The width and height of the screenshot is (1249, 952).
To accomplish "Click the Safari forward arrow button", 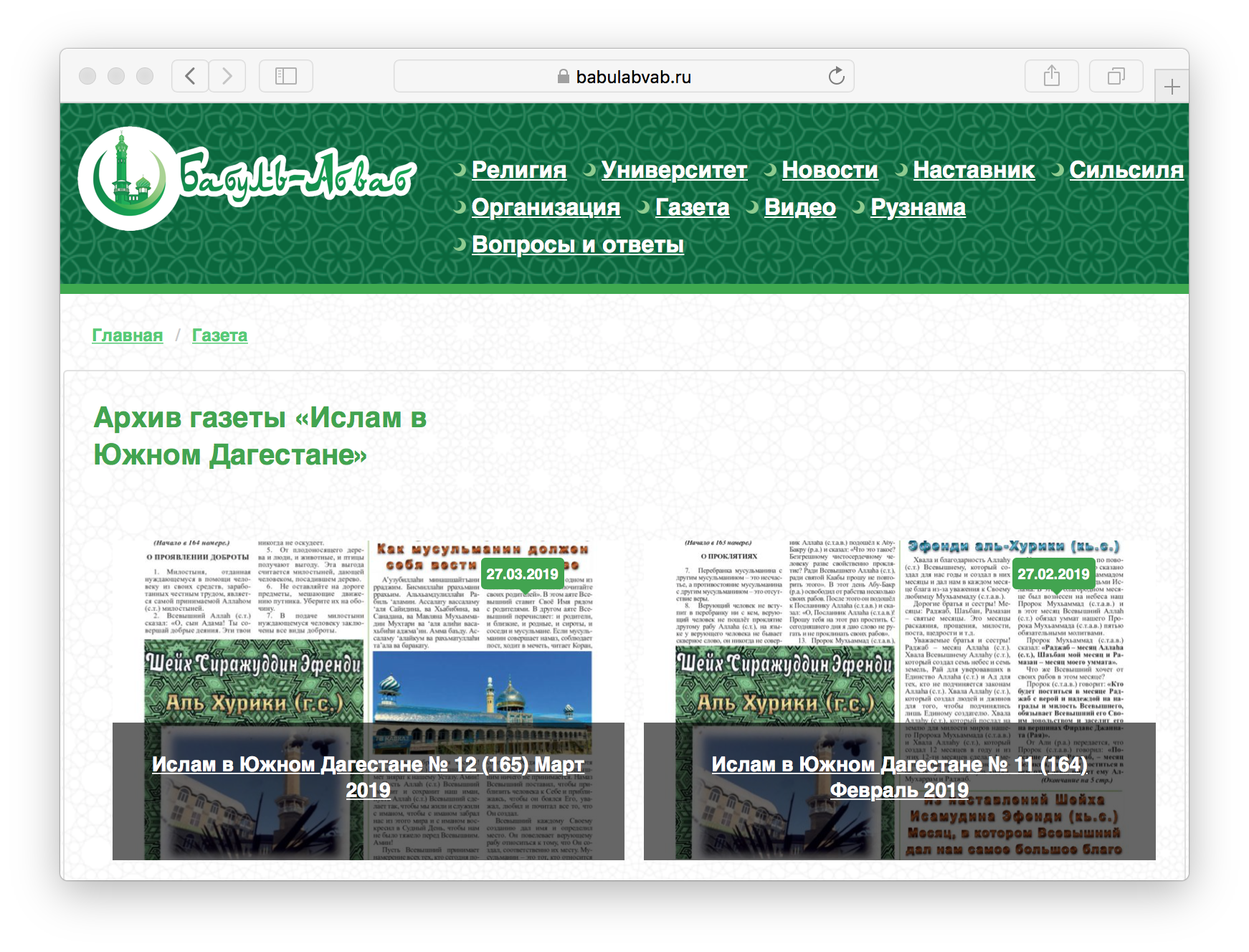I will coord(227,76).
